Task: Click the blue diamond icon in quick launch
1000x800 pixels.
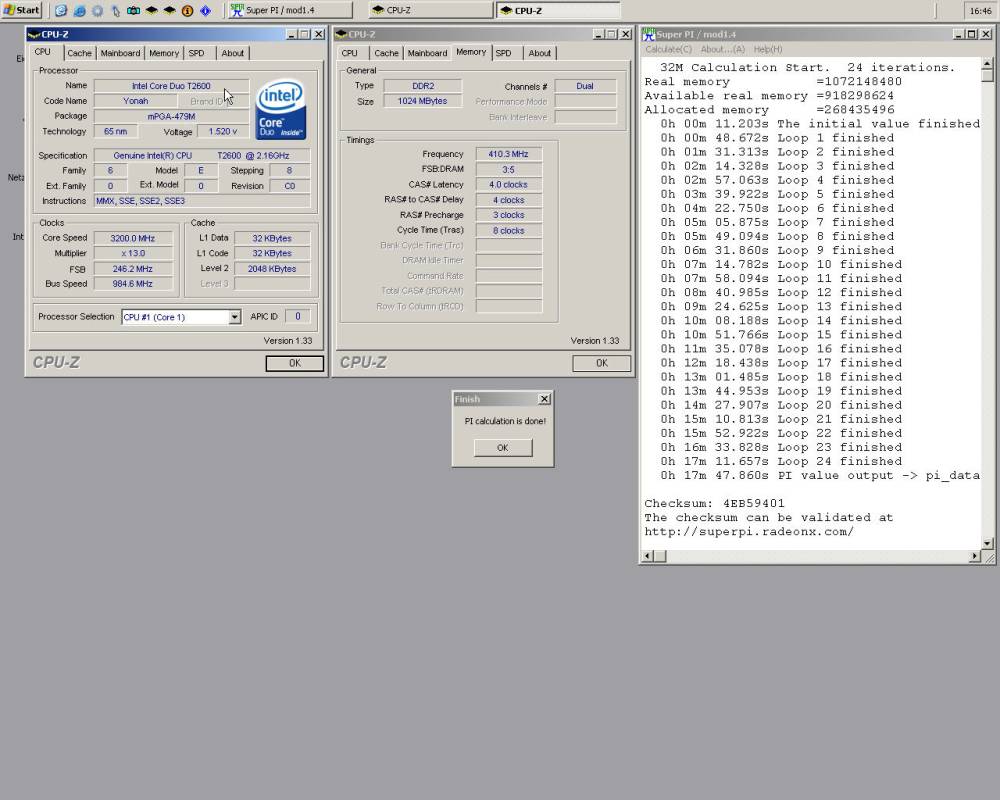Action: tap(205, 11)
